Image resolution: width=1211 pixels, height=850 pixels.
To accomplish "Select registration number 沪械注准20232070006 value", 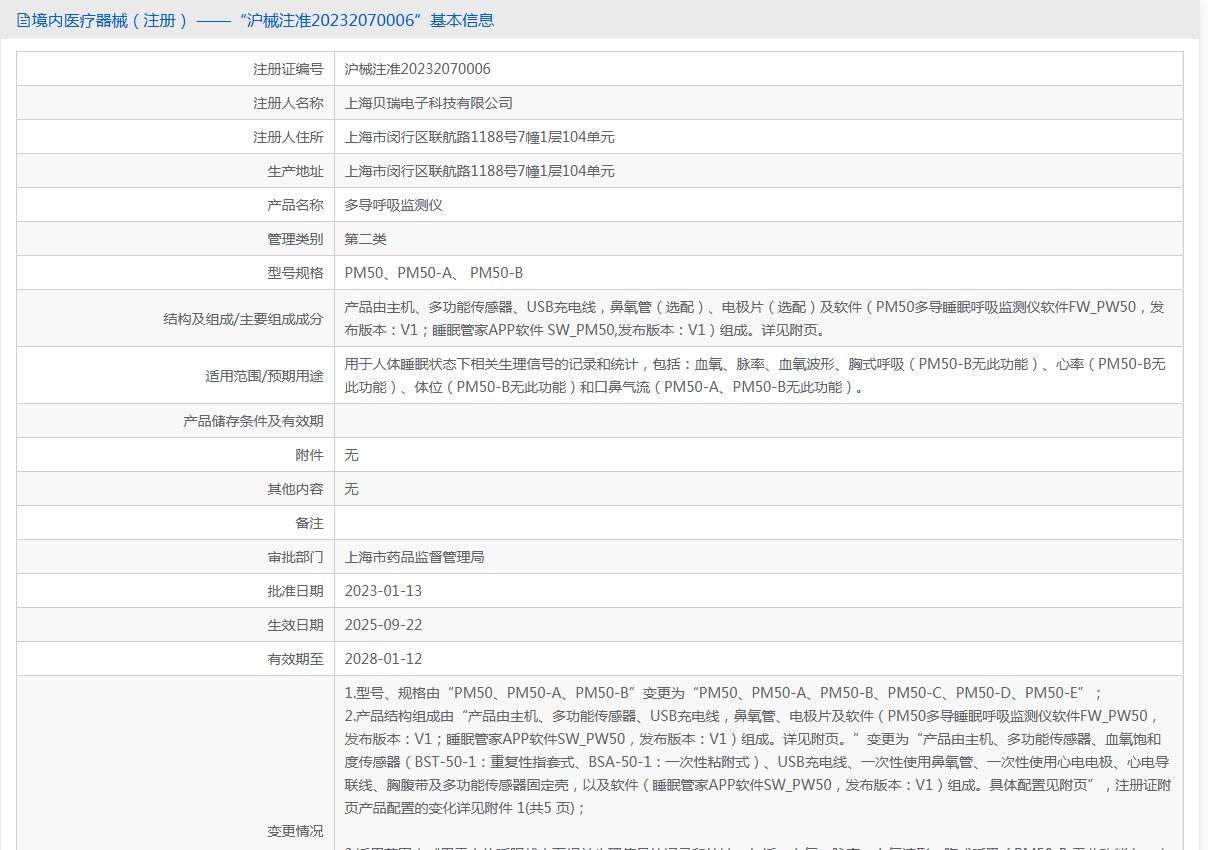I will 418,69.
